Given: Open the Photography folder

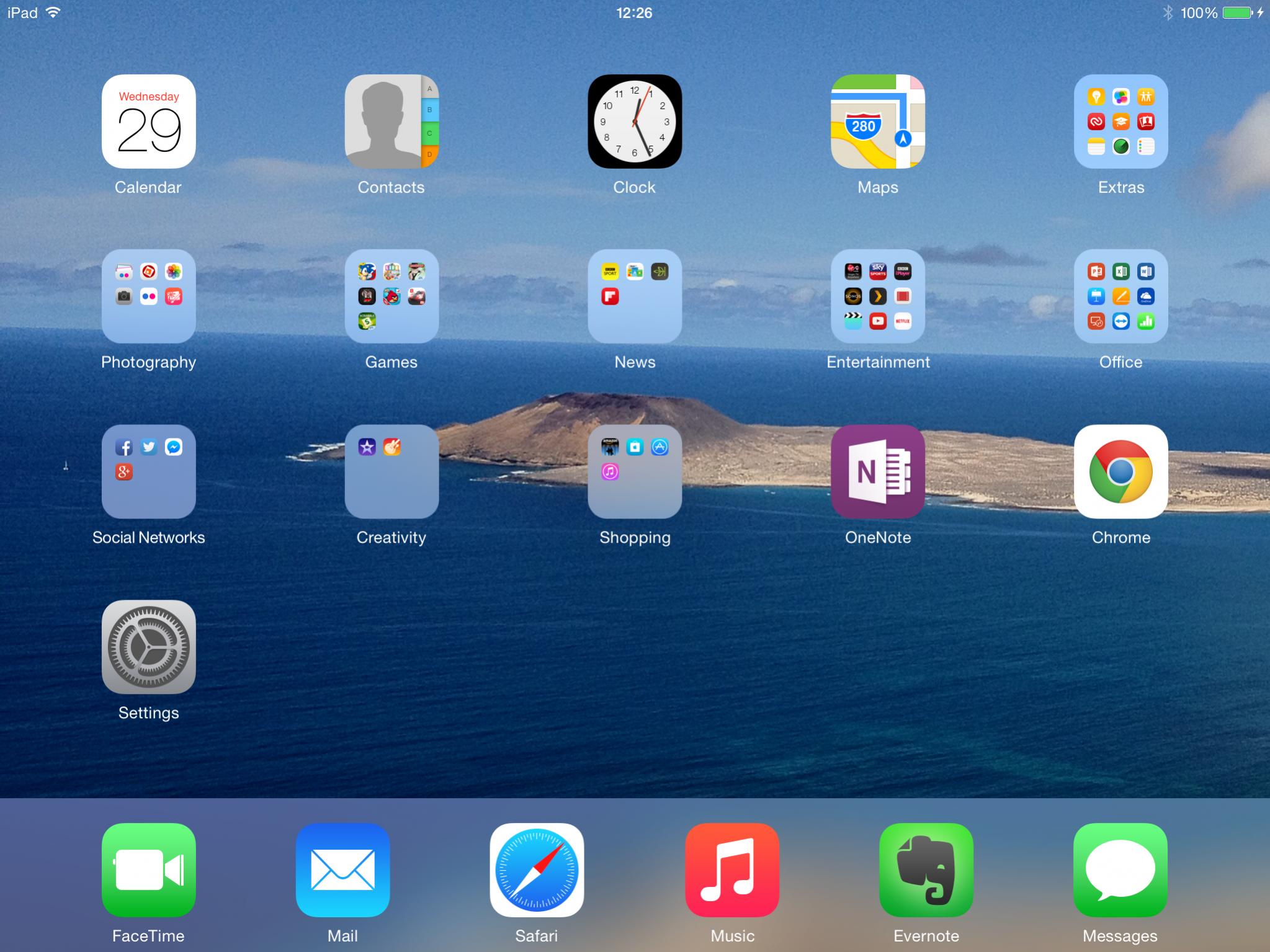Looking at the screenshot, I should (148, 296).
